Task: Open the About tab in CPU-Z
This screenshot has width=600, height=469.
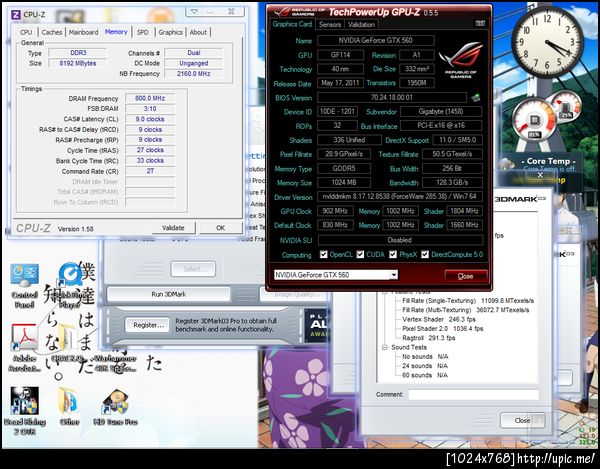Action: tap(198, 32)
